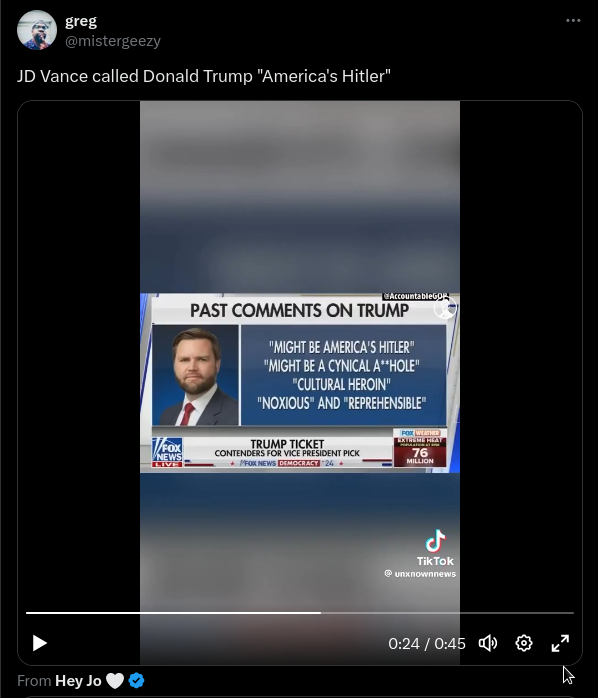Seek on the video progress bar
The width and height of the screenshot is (598, 698).
pyautogui.click(x=300, y=613)
